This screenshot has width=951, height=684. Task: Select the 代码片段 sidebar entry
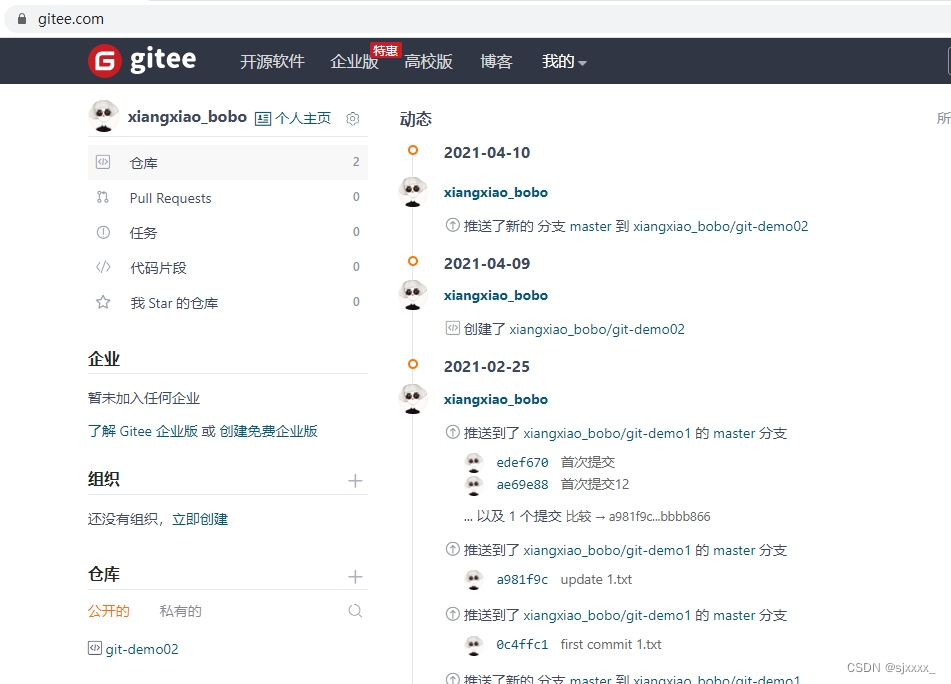click(x=228, y=267)
